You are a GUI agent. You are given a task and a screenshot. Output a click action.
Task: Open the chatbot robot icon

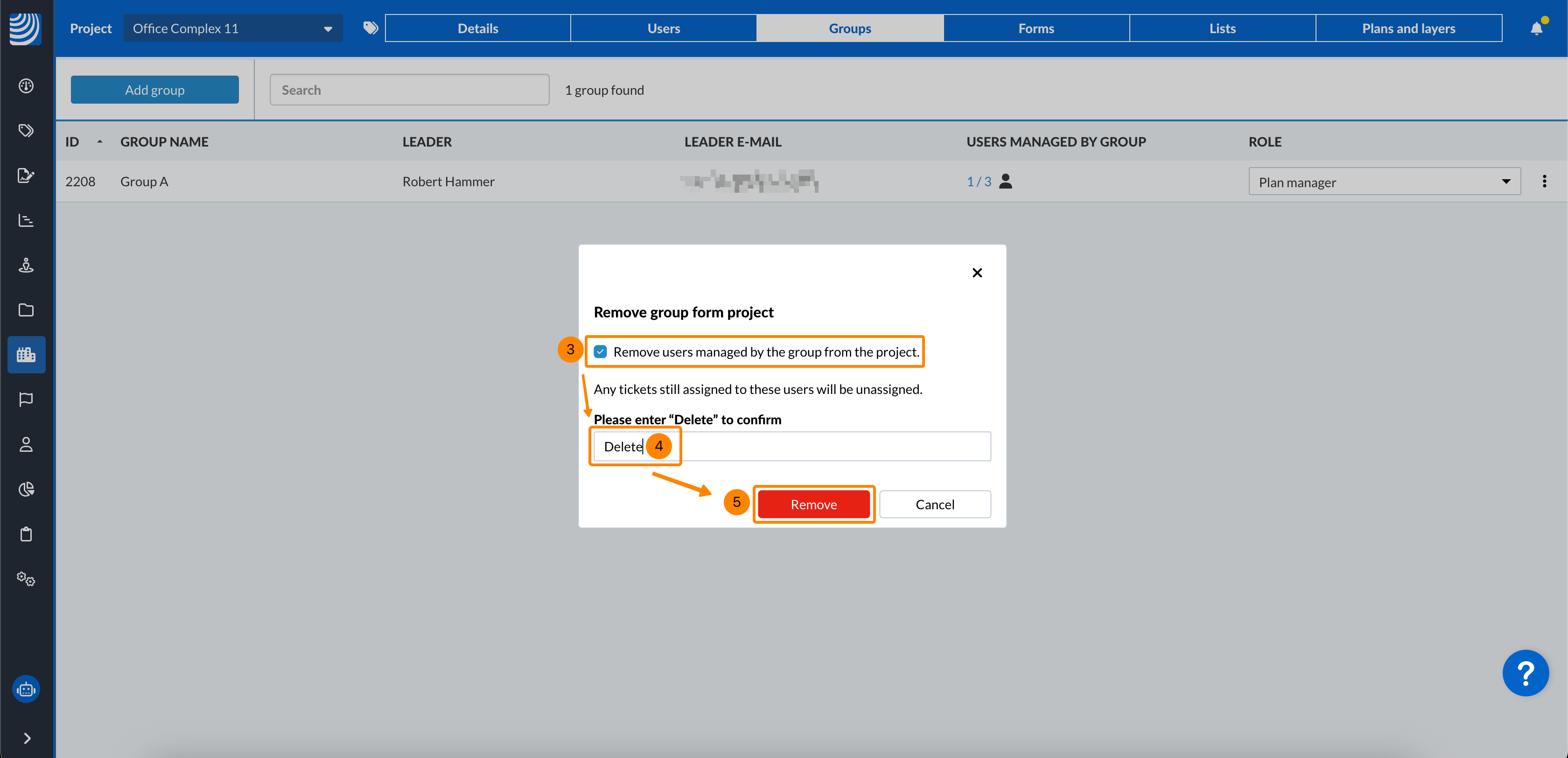[26, 689]
